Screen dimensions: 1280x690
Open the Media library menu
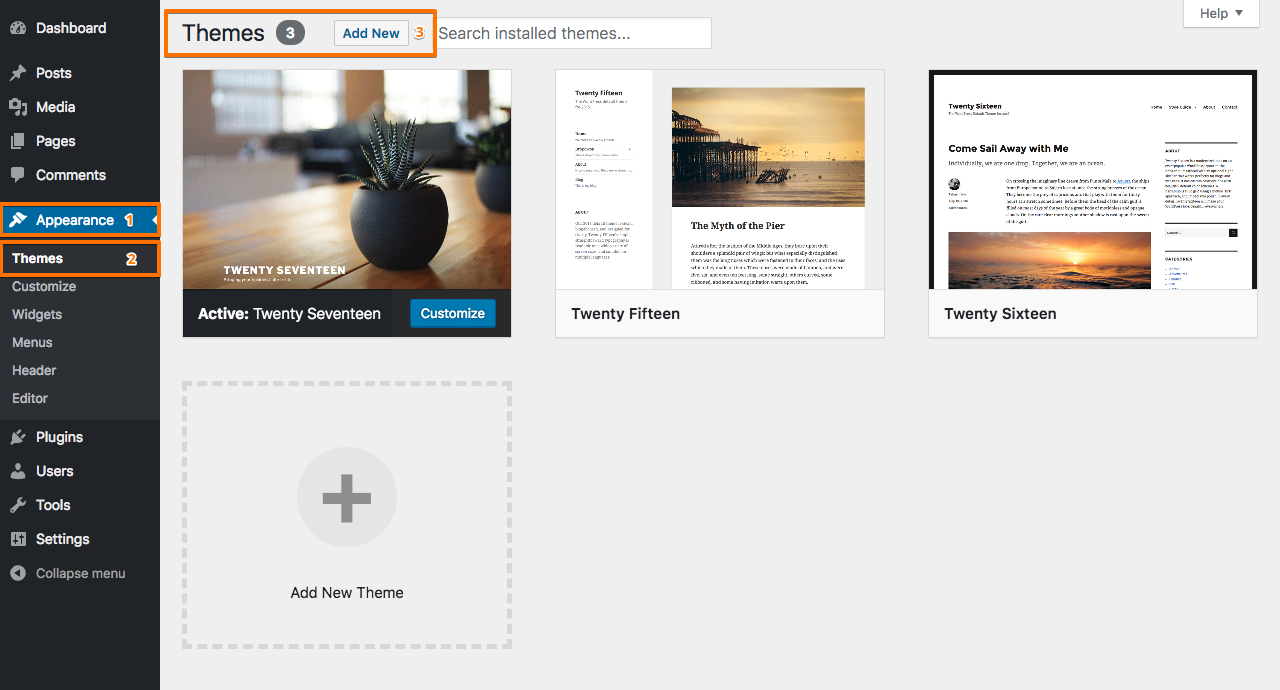(80, 107)
